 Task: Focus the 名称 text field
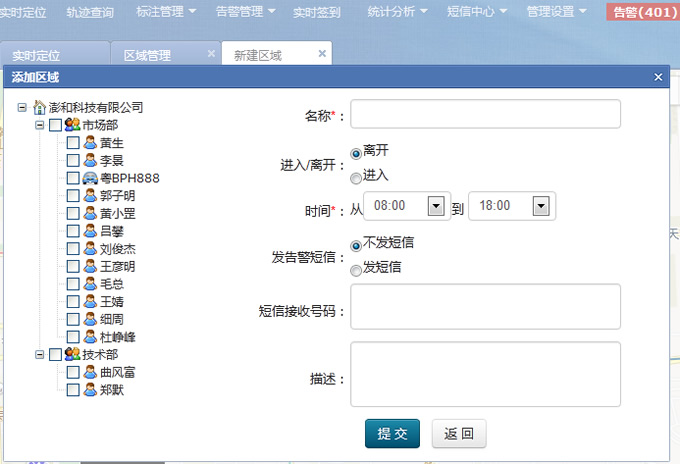click(485, 115)
